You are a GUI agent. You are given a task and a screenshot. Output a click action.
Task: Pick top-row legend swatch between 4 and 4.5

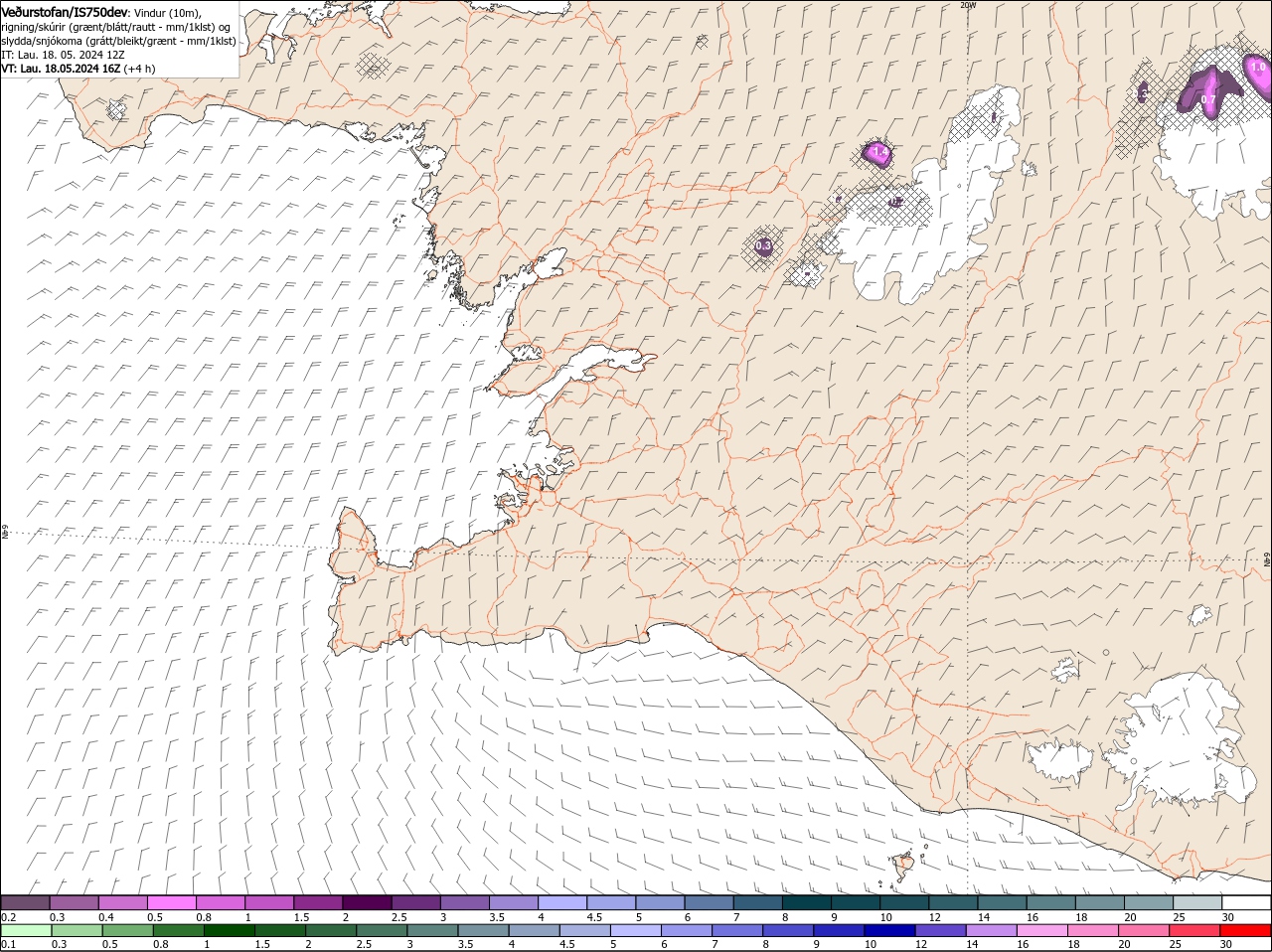562,902
